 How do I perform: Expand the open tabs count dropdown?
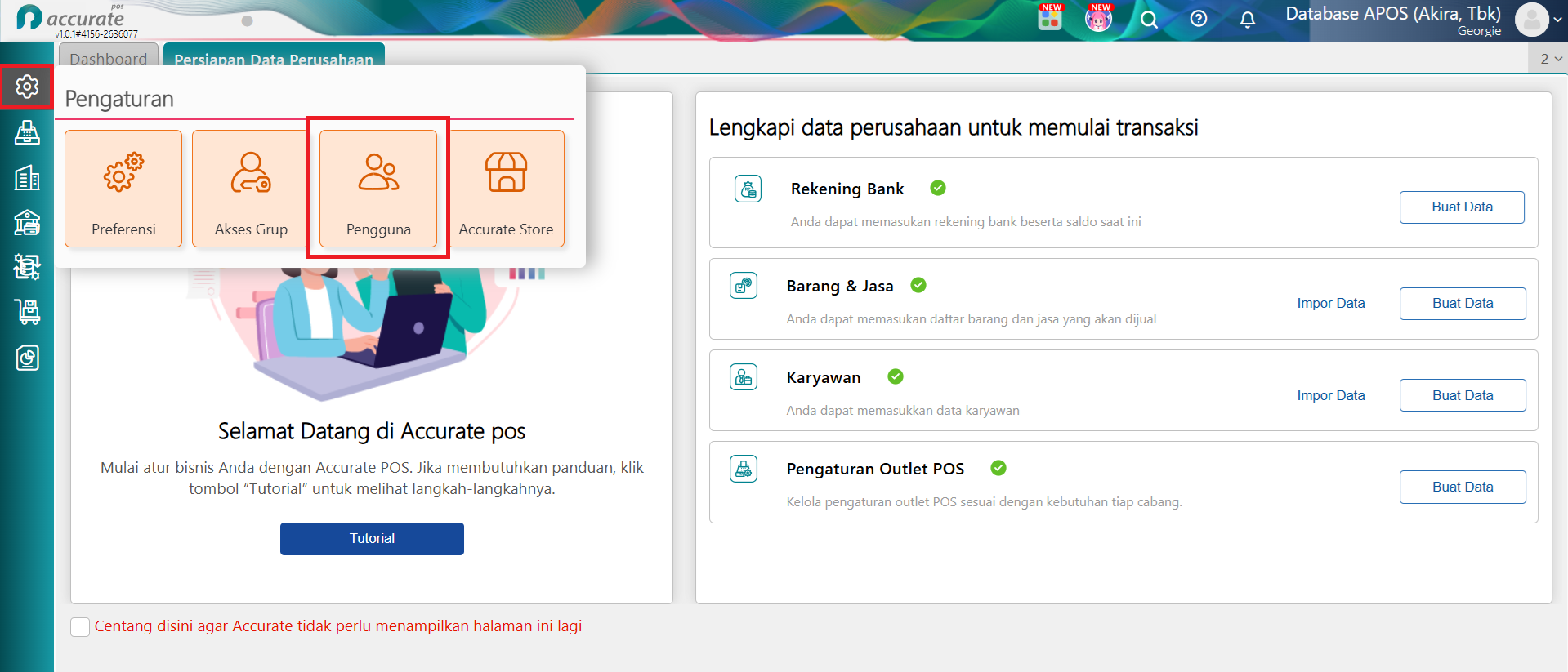[x=1550, y=59]
